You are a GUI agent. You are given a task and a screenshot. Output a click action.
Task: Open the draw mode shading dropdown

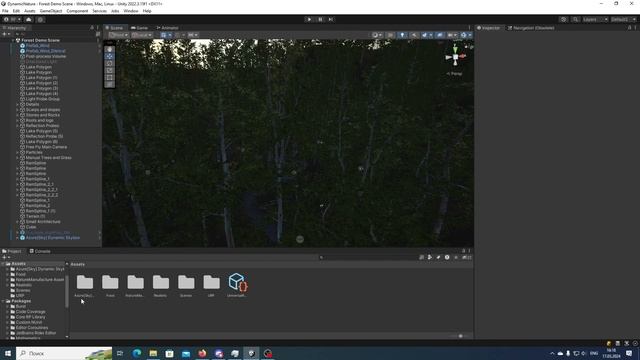[377, 35]
